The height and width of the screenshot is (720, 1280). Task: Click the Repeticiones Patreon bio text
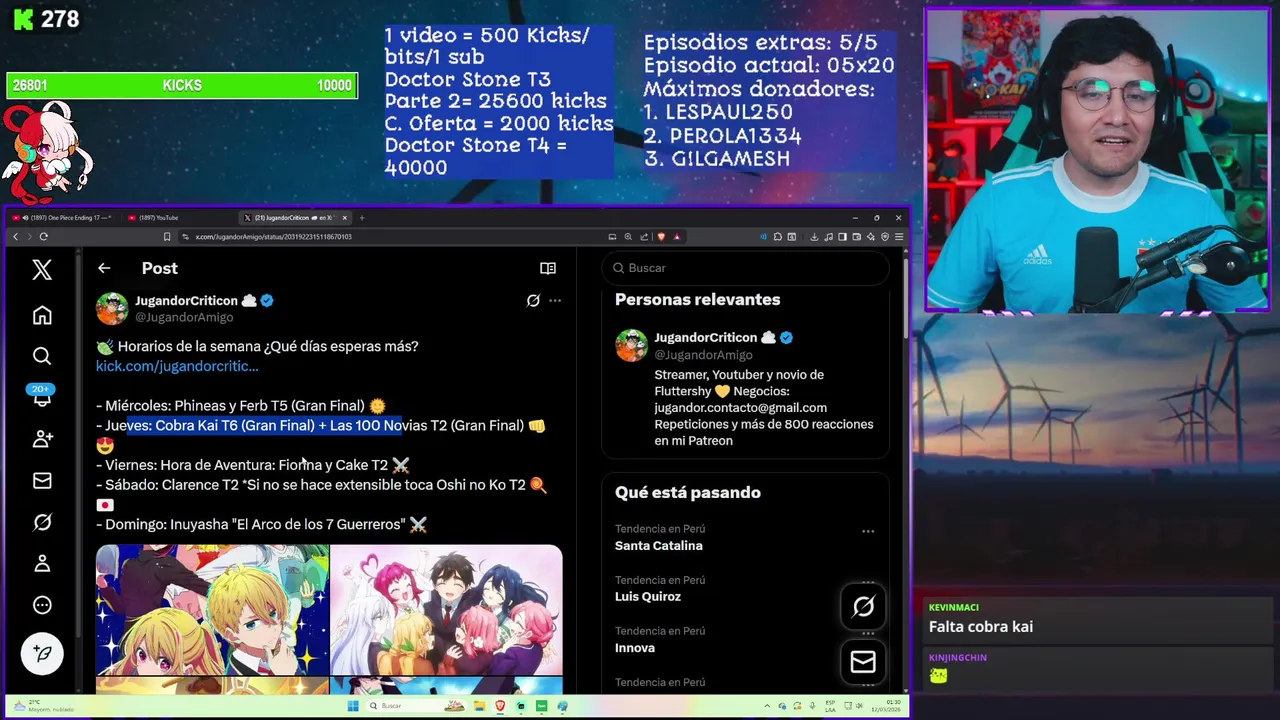click(x=764, y=432)
